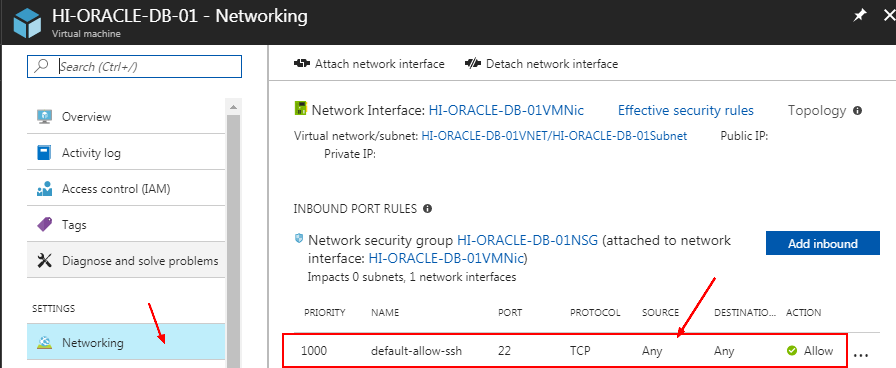Image resolution: width=896 pixels, height=368 pixels.
Task: Click port 22 cell
Action: pyautogui.click(x=504, y=351)
